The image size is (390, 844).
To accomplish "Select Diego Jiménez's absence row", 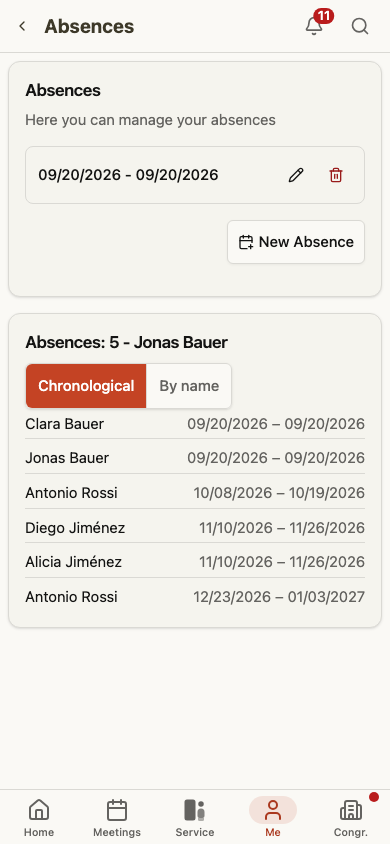I will [x=195, y=528].
